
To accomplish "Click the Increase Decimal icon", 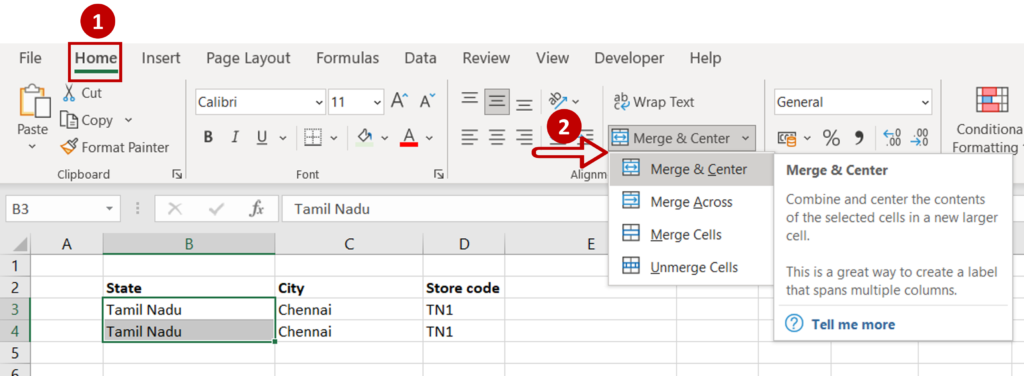I will 891,138.
